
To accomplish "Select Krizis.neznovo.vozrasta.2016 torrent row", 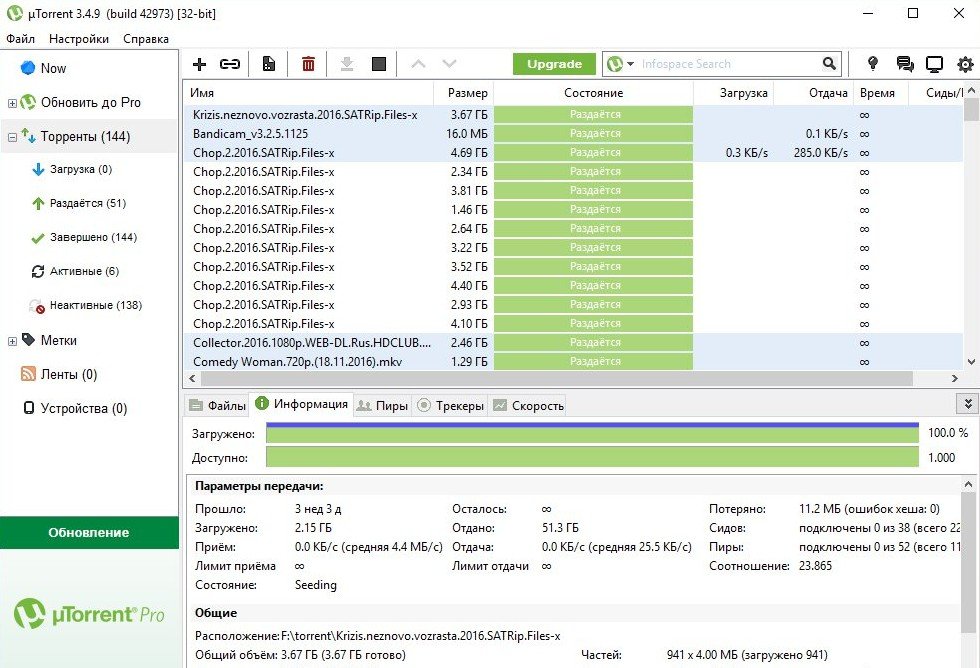I will (x=573, y=115).
